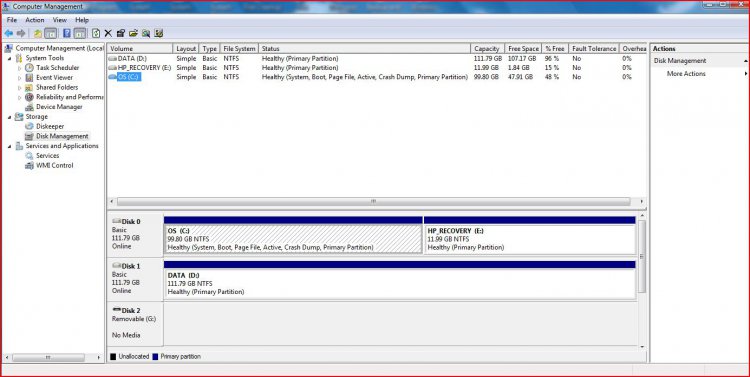Click the Explore magnifier toolbar icon

click(146, 33)
